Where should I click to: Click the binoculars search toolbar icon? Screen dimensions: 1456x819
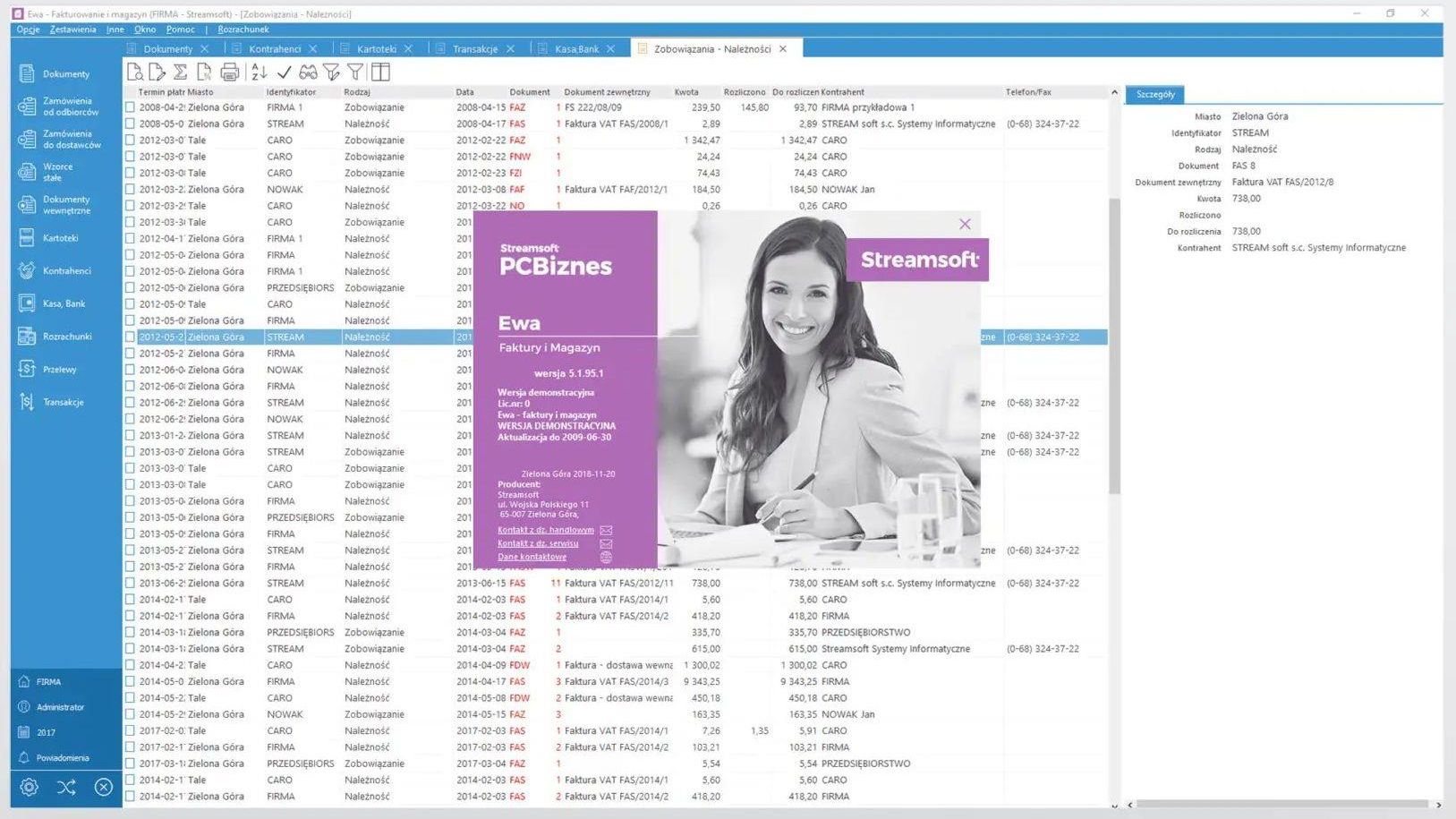click(x=308, y=73)
